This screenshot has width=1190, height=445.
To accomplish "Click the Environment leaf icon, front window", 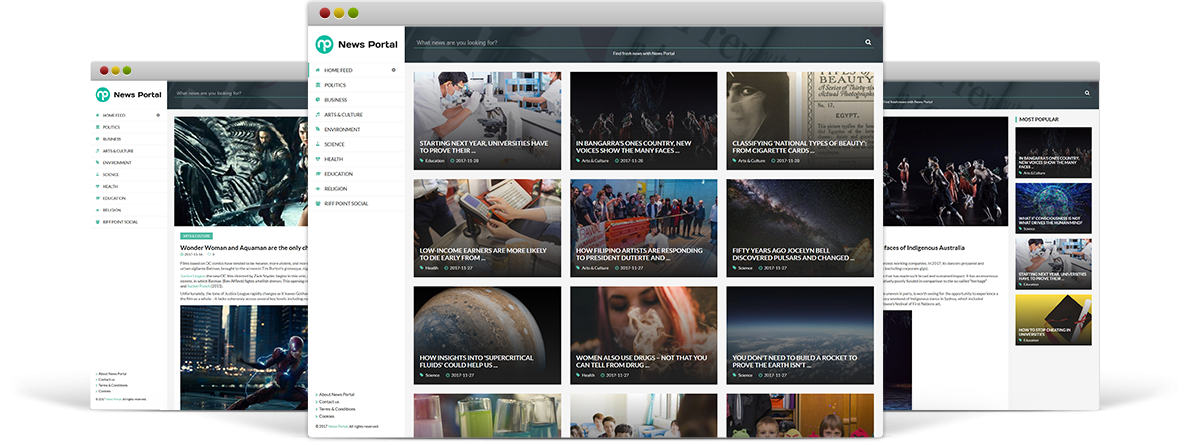I will click(318, 129).
